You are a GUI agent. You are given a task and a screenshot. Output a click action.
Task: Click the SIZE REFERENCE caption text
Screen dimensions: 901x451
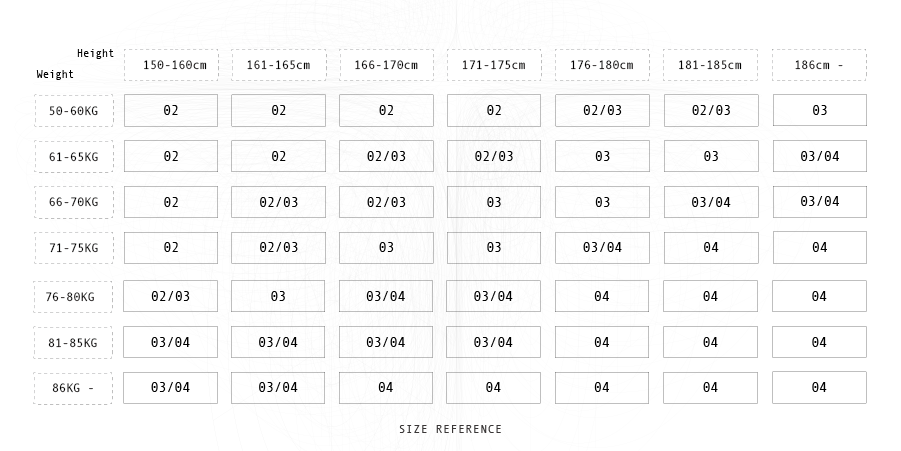click(x=450, y=430)
